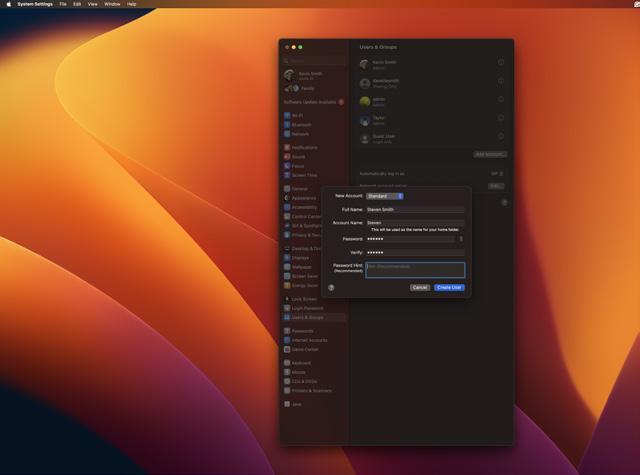Click the Verify password field

(x=415, y=253)
